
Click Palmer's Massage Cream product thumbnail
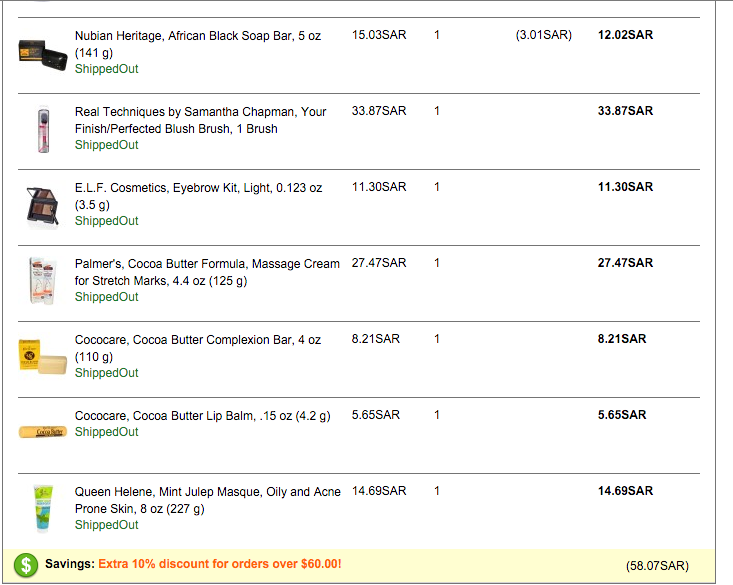[42, 280]
